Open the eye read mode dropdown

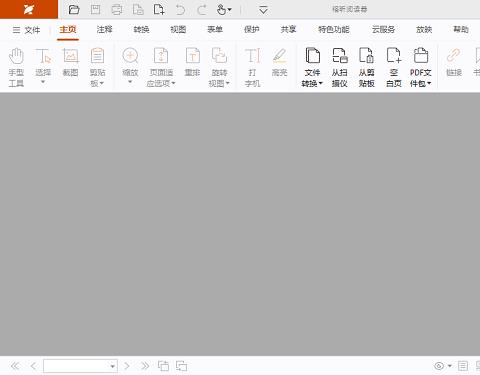[443, 366]
